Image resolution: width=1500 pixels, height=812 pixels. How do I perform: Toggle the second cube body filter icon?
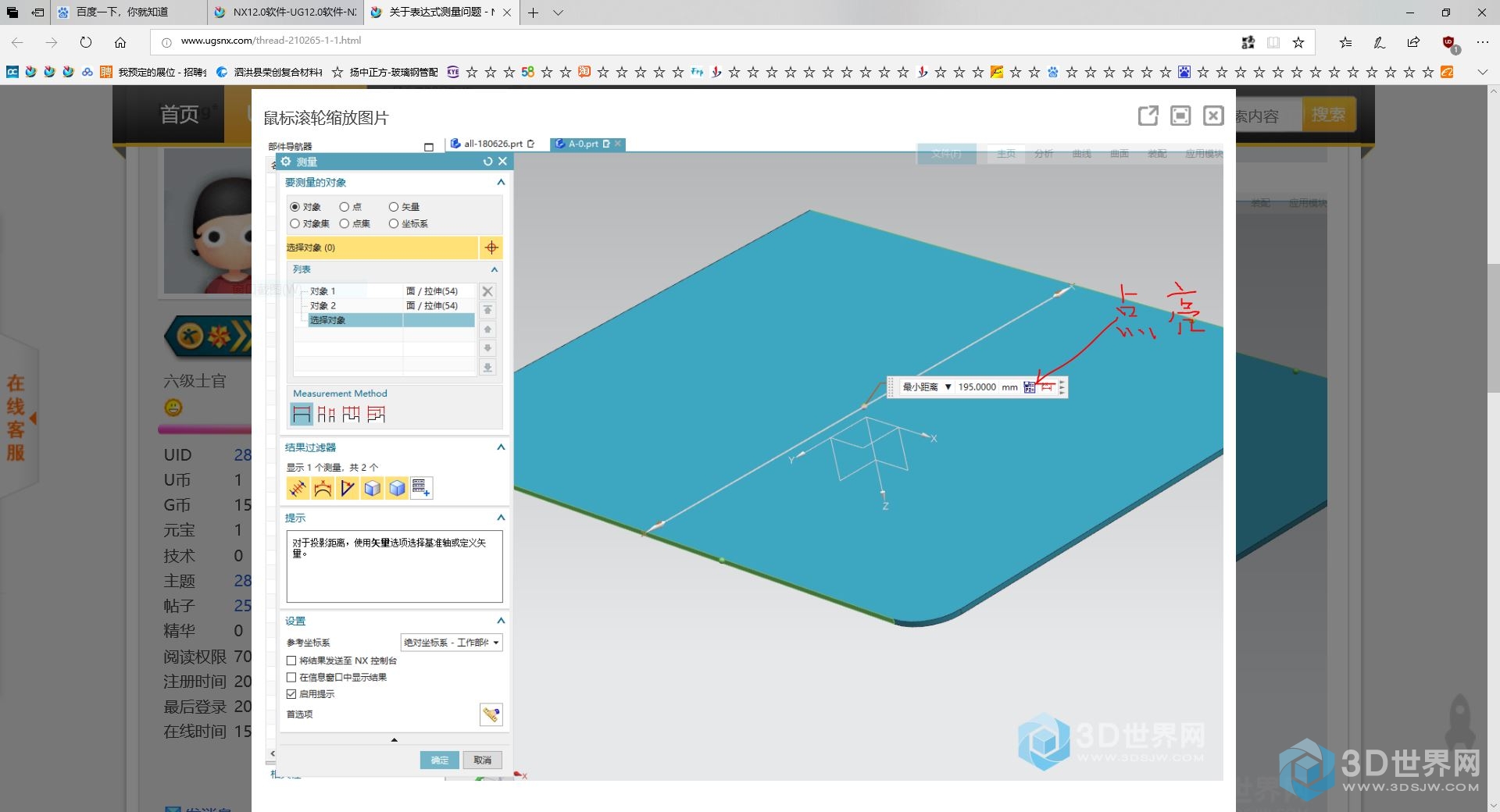click(398, 488)
